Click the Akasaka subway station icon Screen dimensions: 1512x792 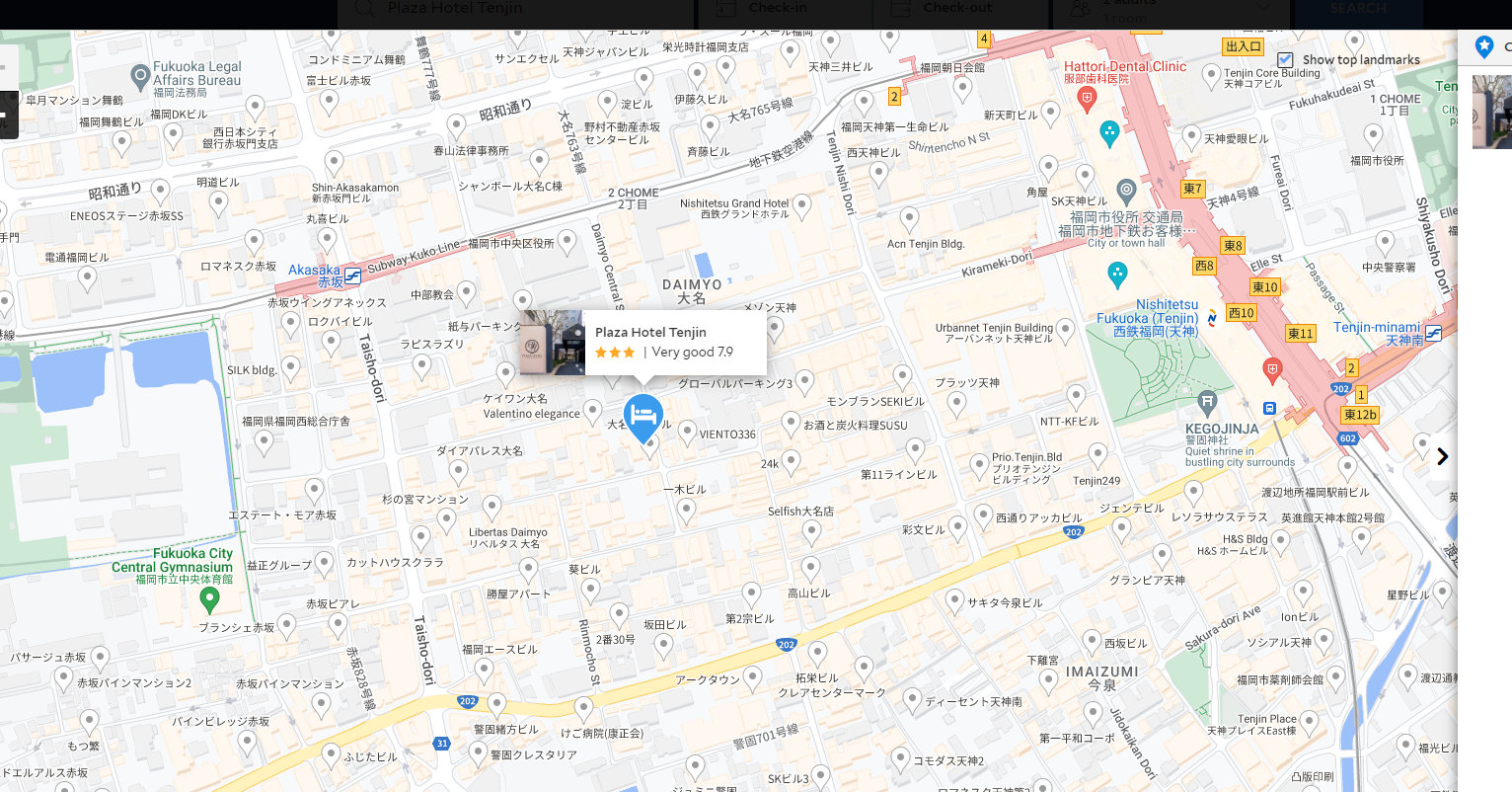coord(352,277)
